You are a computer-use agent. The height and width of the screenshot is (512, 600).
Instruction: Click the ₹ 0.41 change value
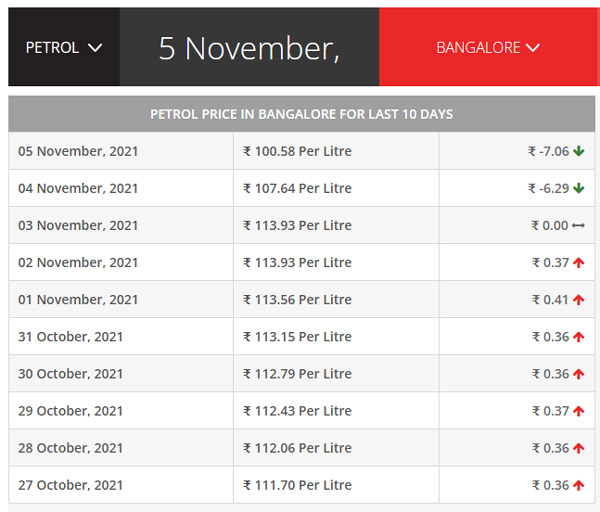pos(551,300)
